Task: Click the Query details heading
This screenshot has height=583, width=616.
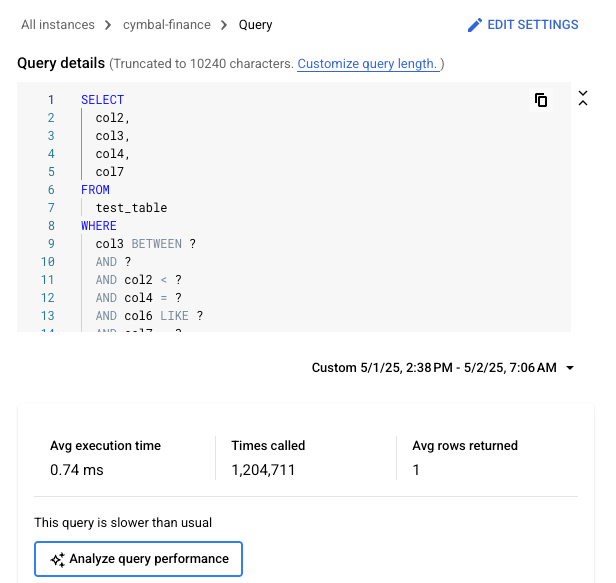Action: coord(61,63)
